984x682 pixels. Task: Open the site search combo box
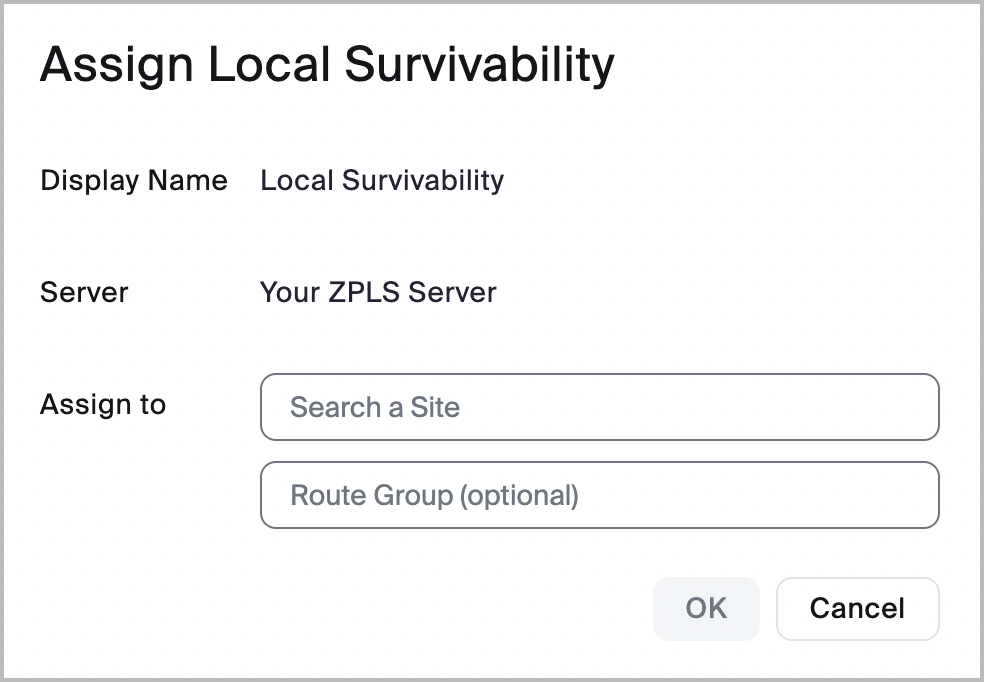[599, 407]
